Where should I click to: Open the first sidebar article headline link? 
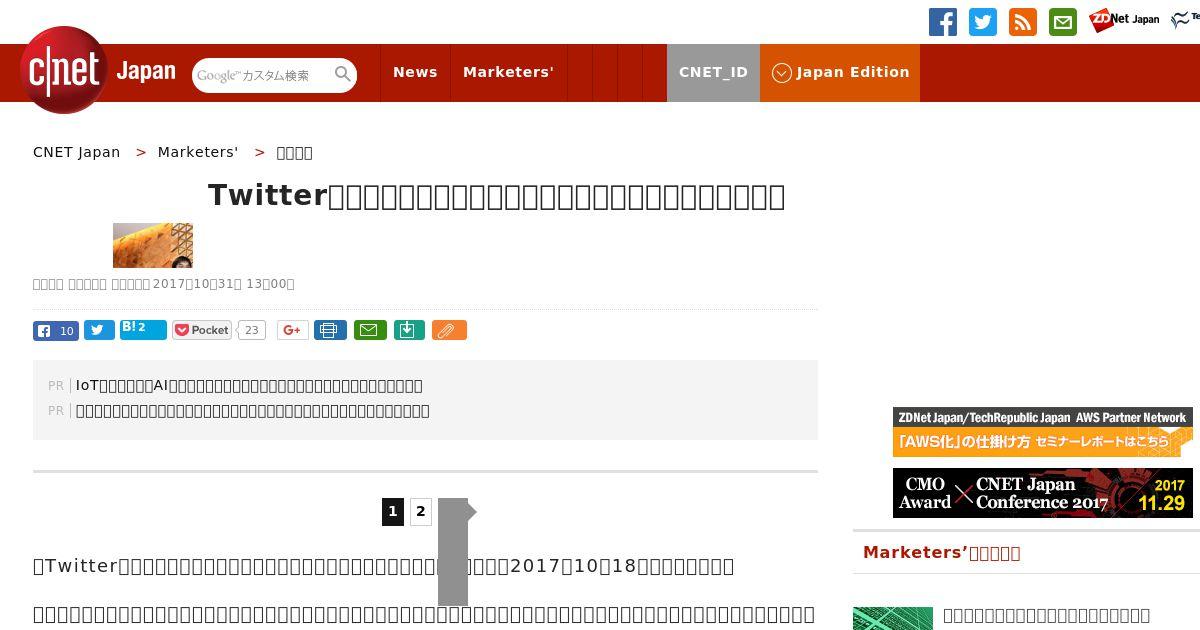tap(1046, 615)
